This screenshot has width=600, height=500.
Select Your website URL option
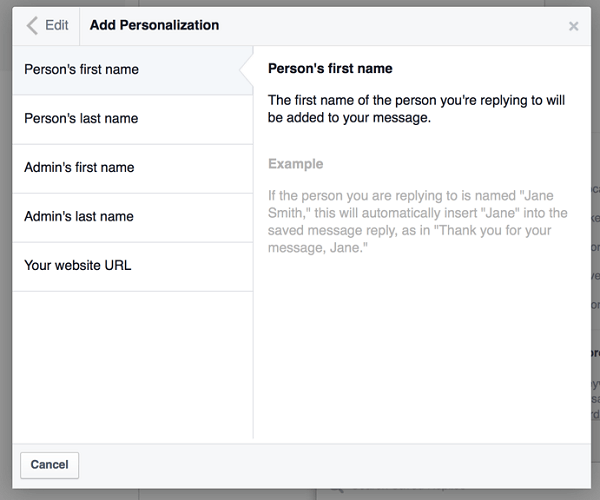tap(133, 266)
